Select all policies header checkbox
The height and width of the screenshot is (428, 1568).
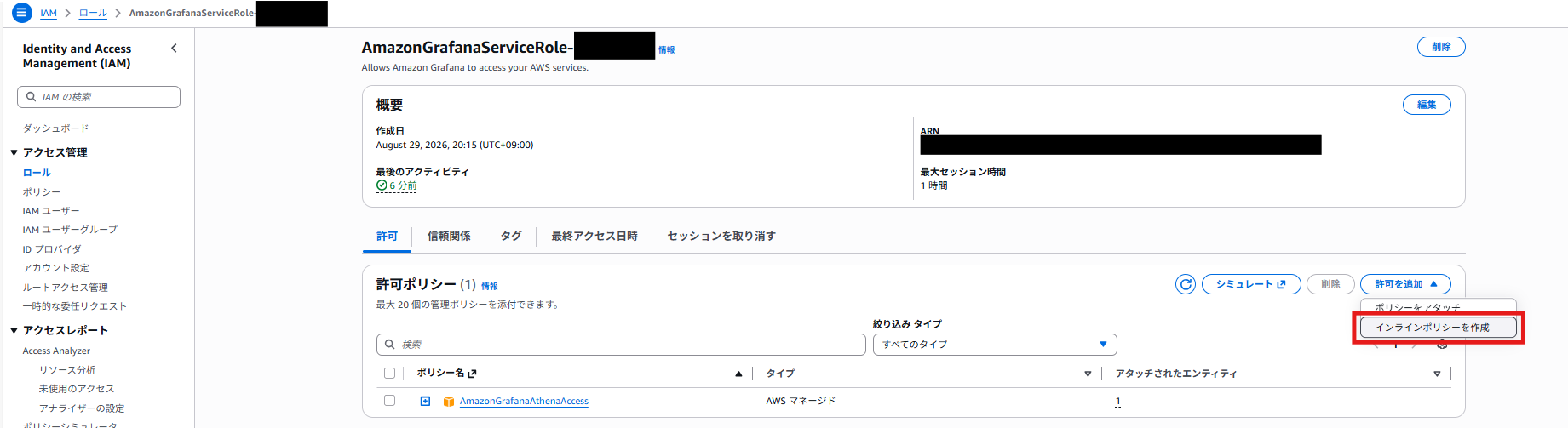pos(389,373)
